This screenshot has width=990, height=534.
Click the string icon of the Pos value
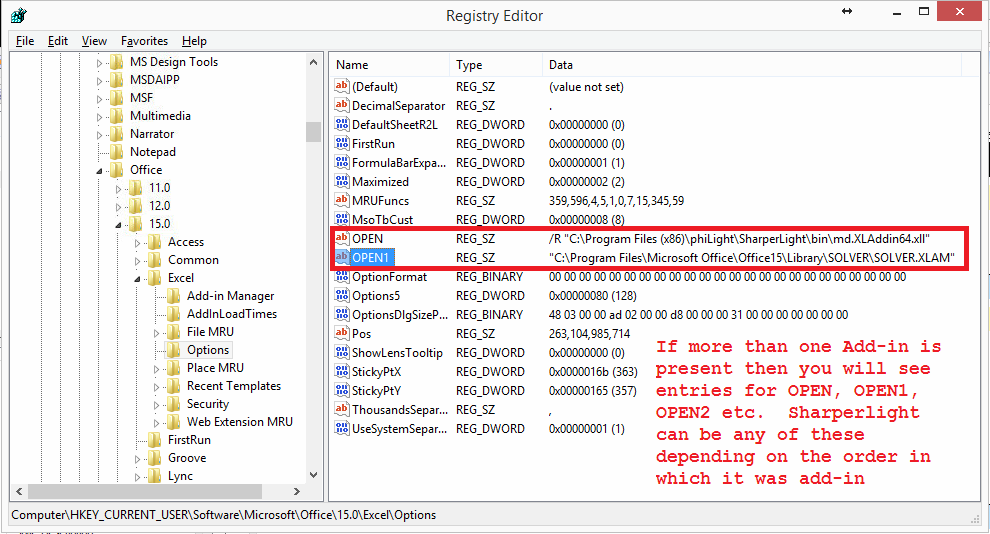[x=342, y=333]
